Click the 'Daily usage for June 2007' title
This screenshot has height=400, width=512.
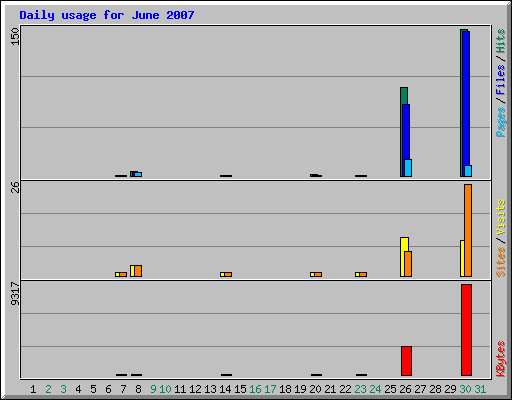click(x=107, y=15)
